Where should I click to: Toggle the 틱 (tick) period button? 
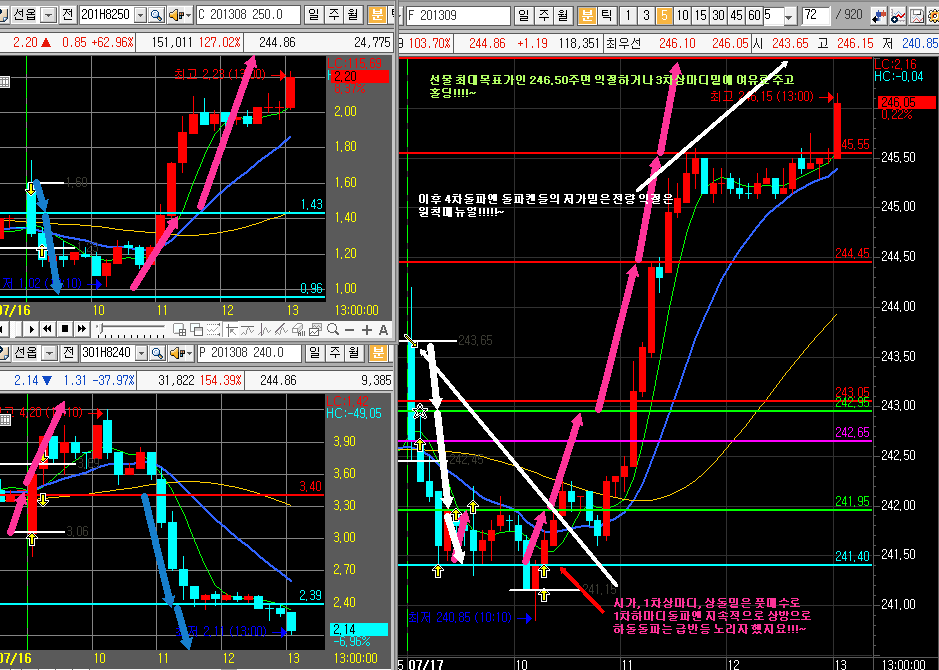(x=607, y=15)
